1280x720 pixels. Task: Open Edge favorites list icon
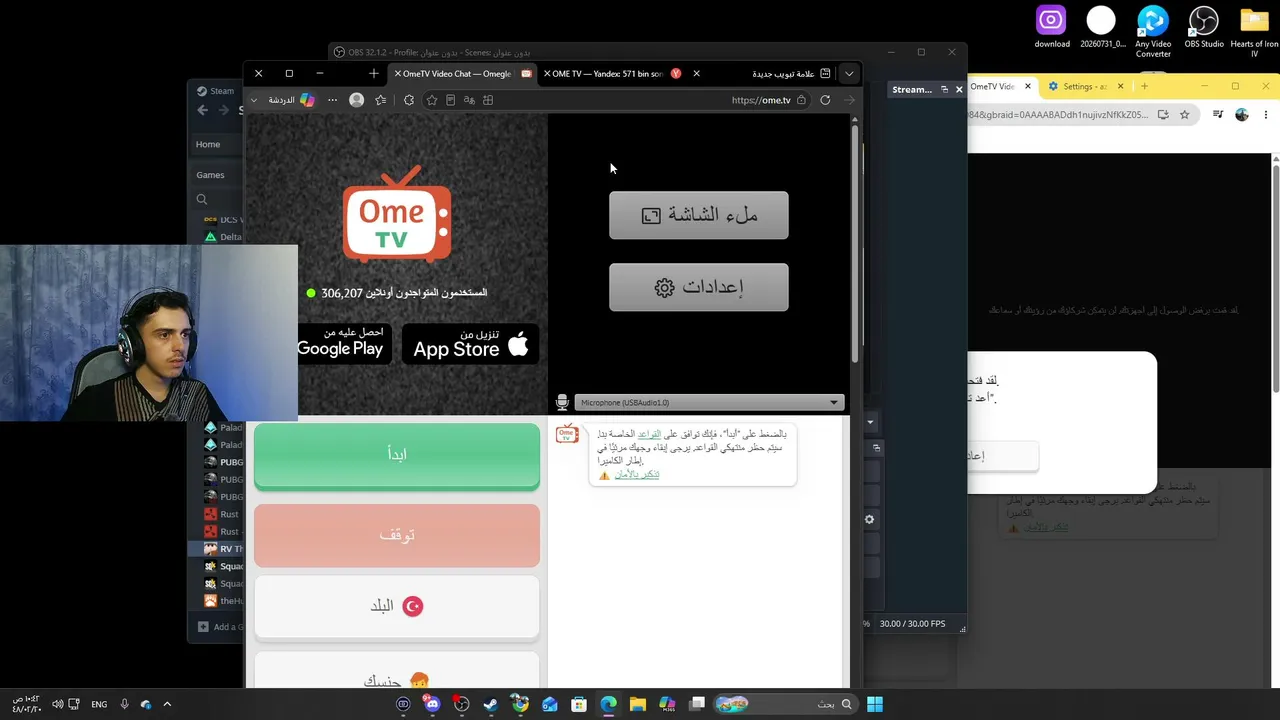tap(381, 100)
